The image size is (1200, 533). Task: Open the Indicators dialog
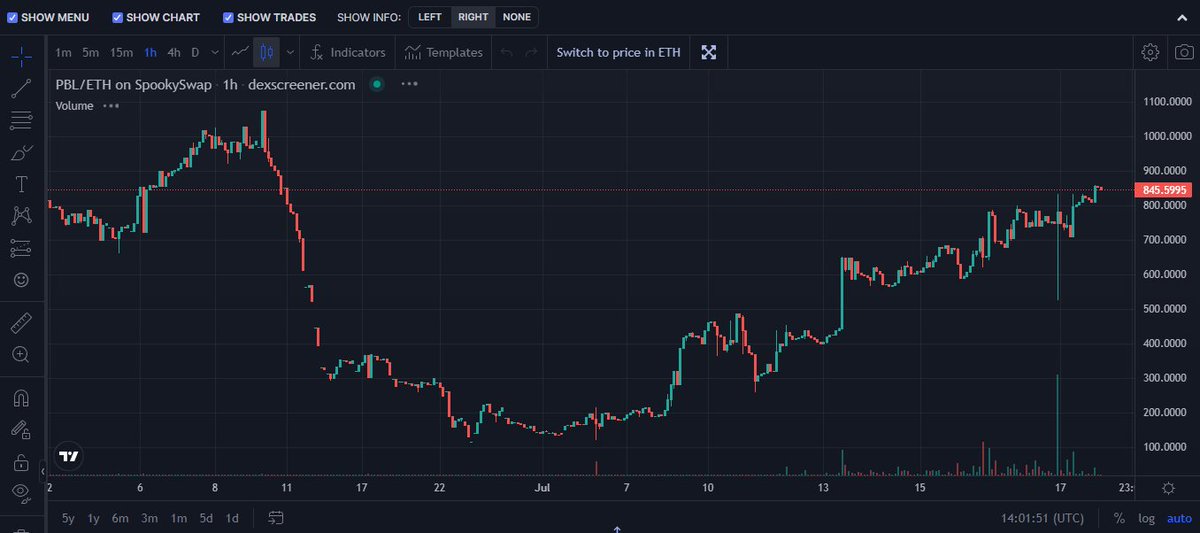pos(347,52)
